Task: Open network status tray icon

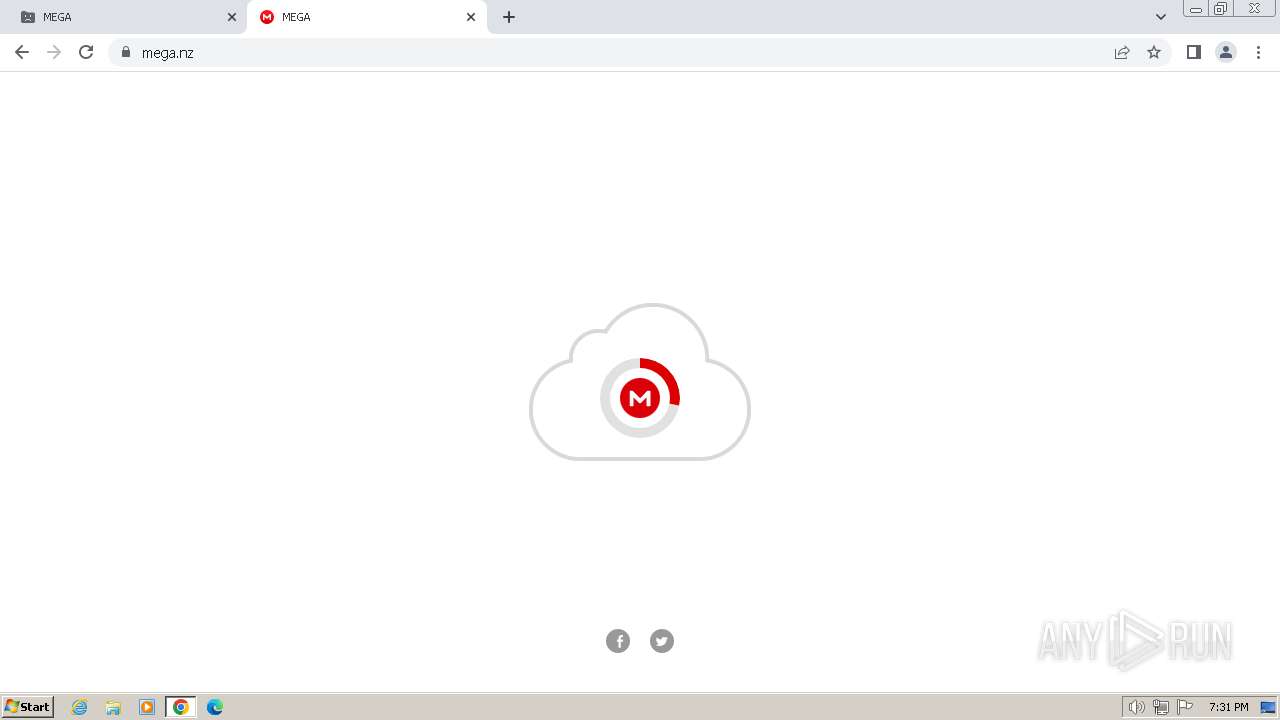Action: pyautogui.click(x=1161, y=707)
